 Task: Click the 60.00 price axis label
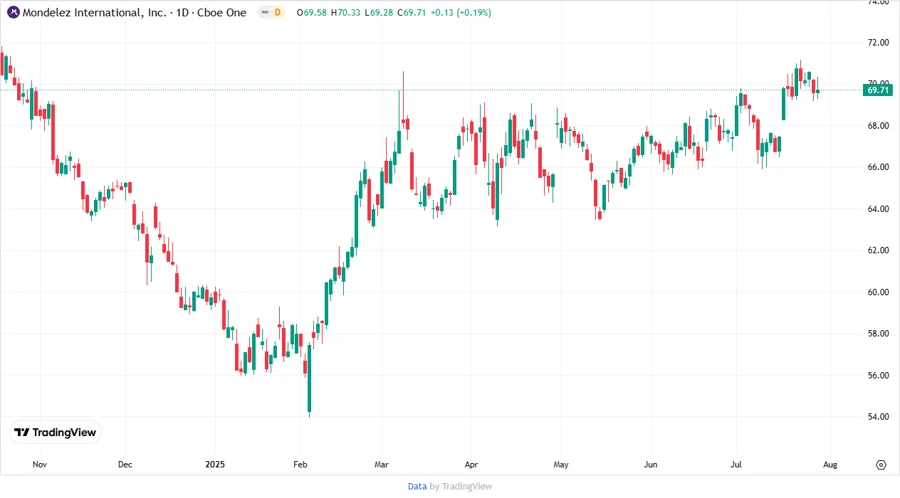click(878, 292)
